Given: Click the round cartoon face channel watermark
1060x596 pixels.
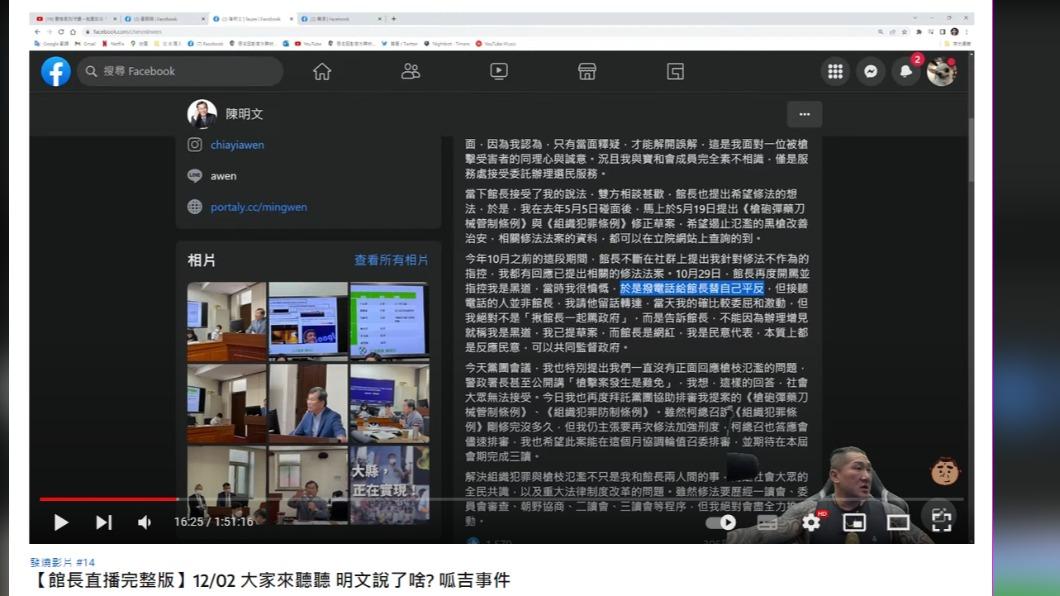Looking at the screenshot, I should (945, 471).
